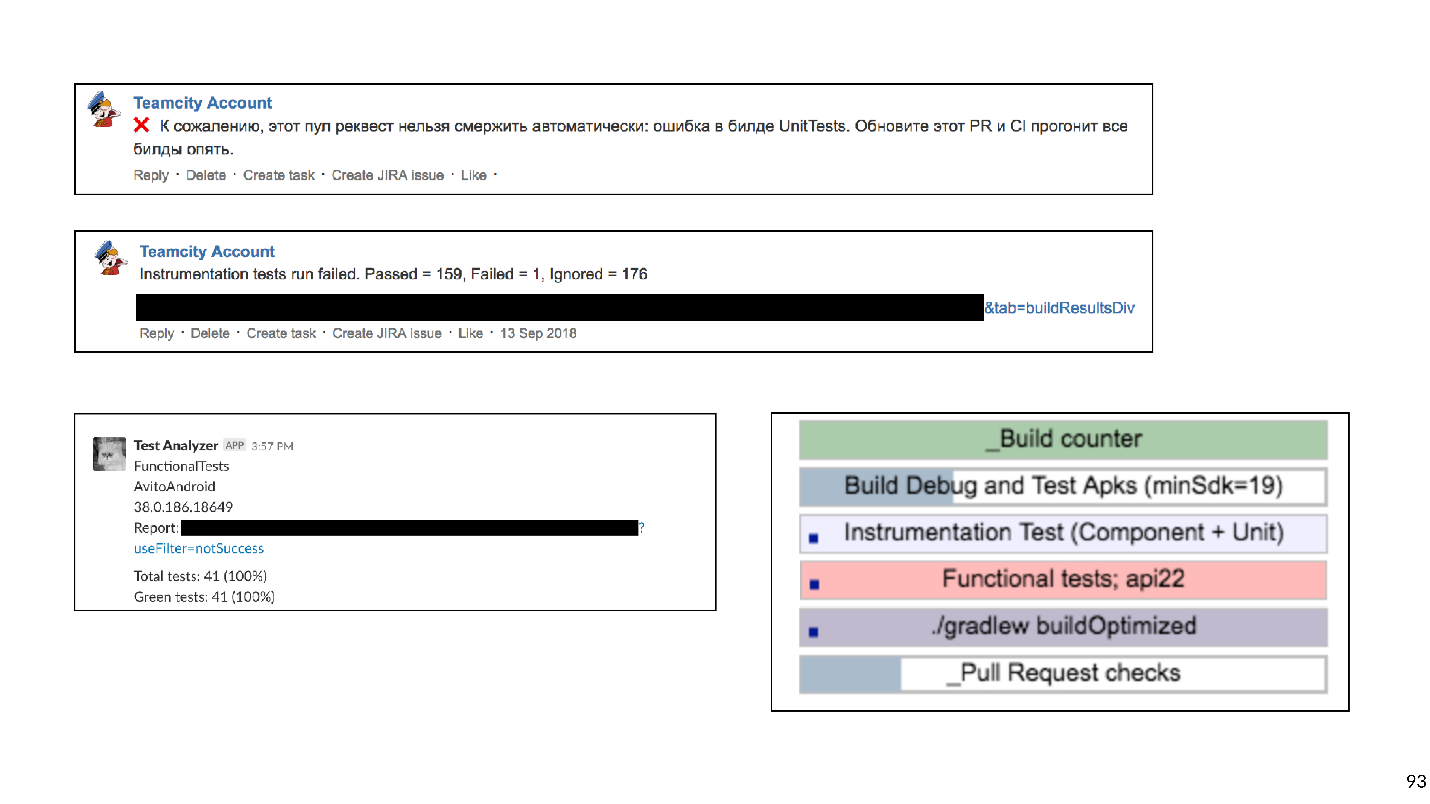The height and width of the screenshot is (804, 1430).
Task: Click the Total tests: 41 (100%) line
Action: tap(201, 576)
